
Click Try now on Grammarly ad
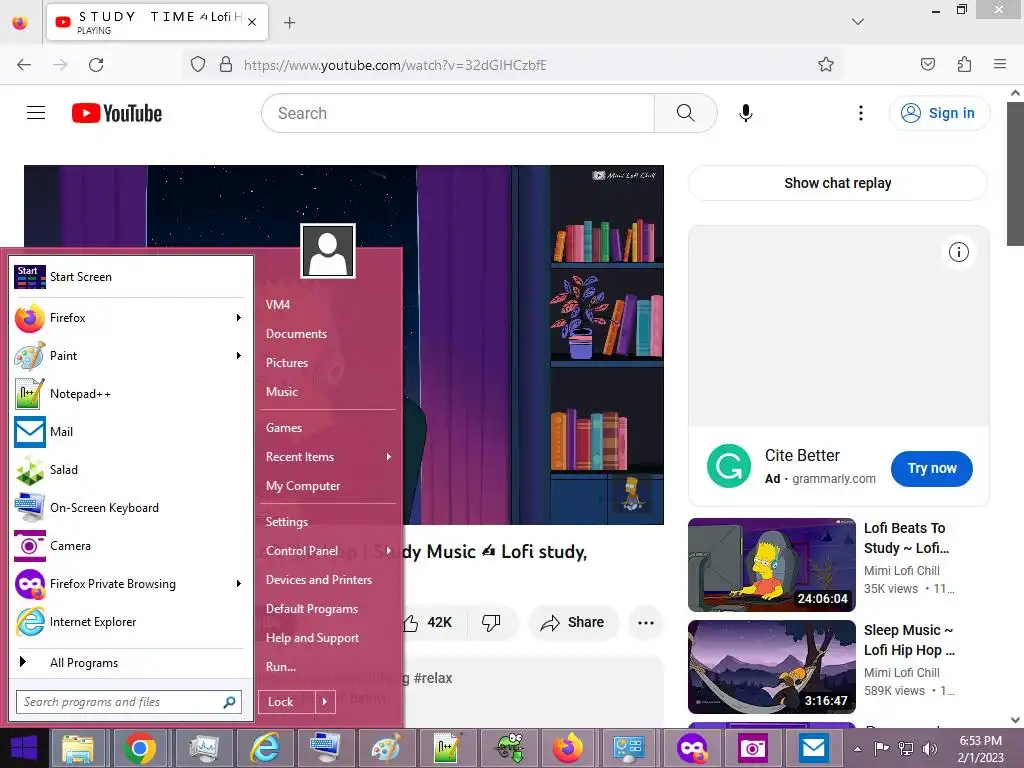(x=931, y=468)
